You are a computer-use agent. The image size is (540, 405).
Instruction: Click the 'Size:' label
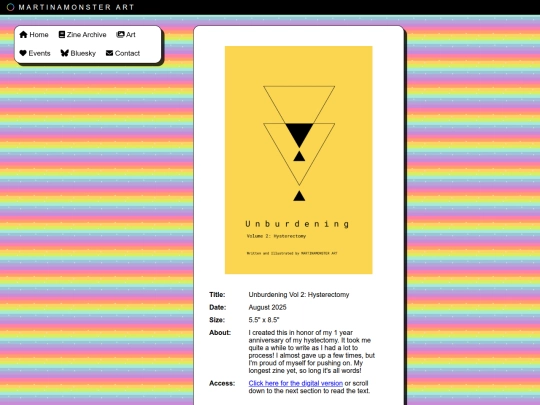click(x=217, y=320)
